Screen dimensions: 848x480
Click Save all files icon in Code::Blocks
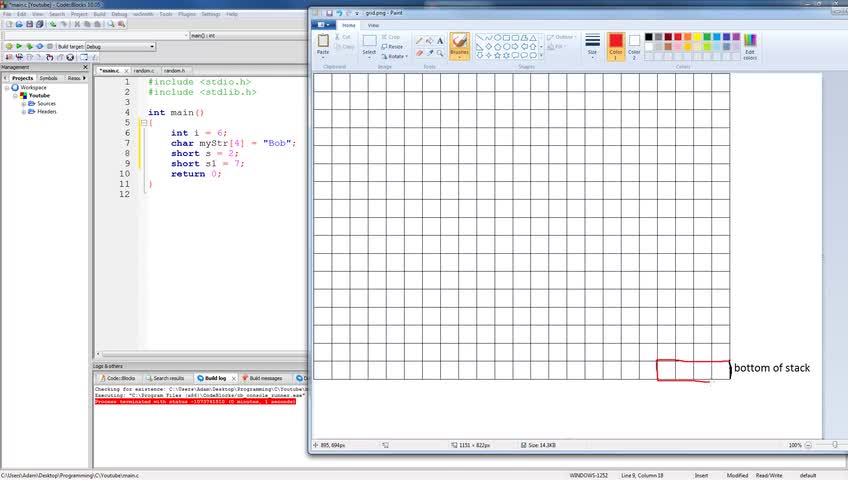[x=39, y=24]
